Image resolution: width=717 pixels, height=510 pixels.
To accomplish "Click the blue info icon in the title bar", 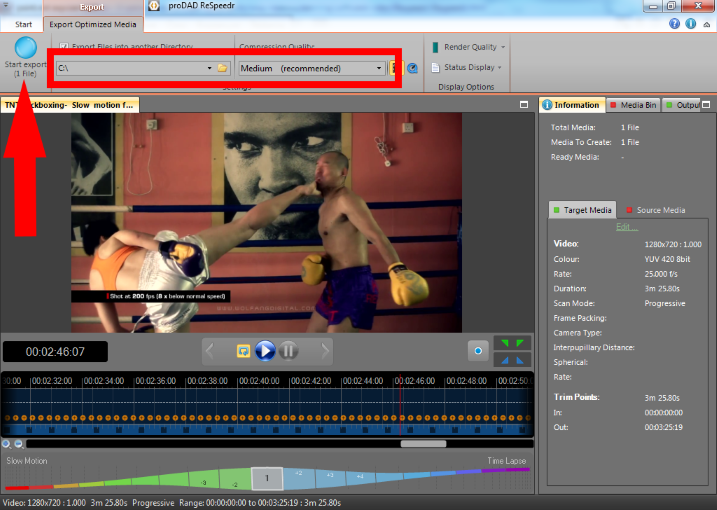I will point(690,23).
